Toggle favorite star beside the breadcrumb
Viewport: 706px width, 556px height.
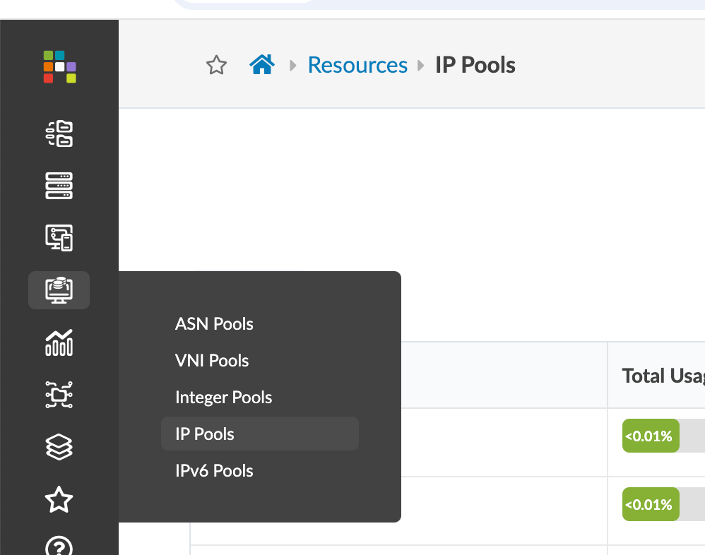(216, 66)
